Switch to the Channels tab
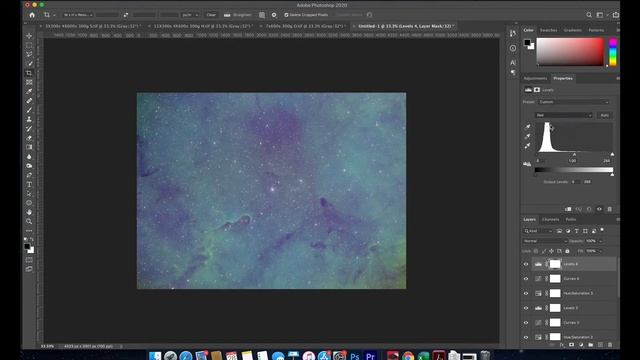 [550, 220]
